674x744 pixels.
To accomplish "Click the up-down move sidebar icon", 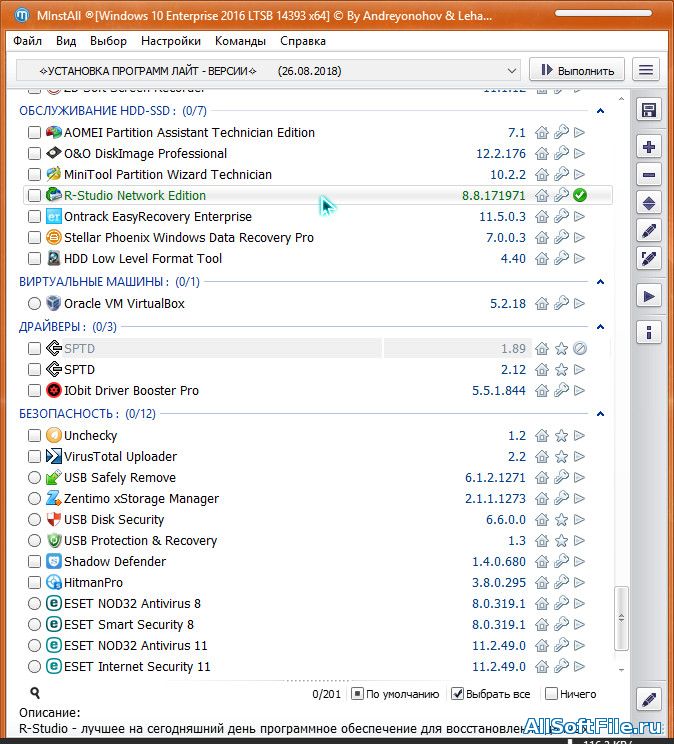I will [648, 204].
